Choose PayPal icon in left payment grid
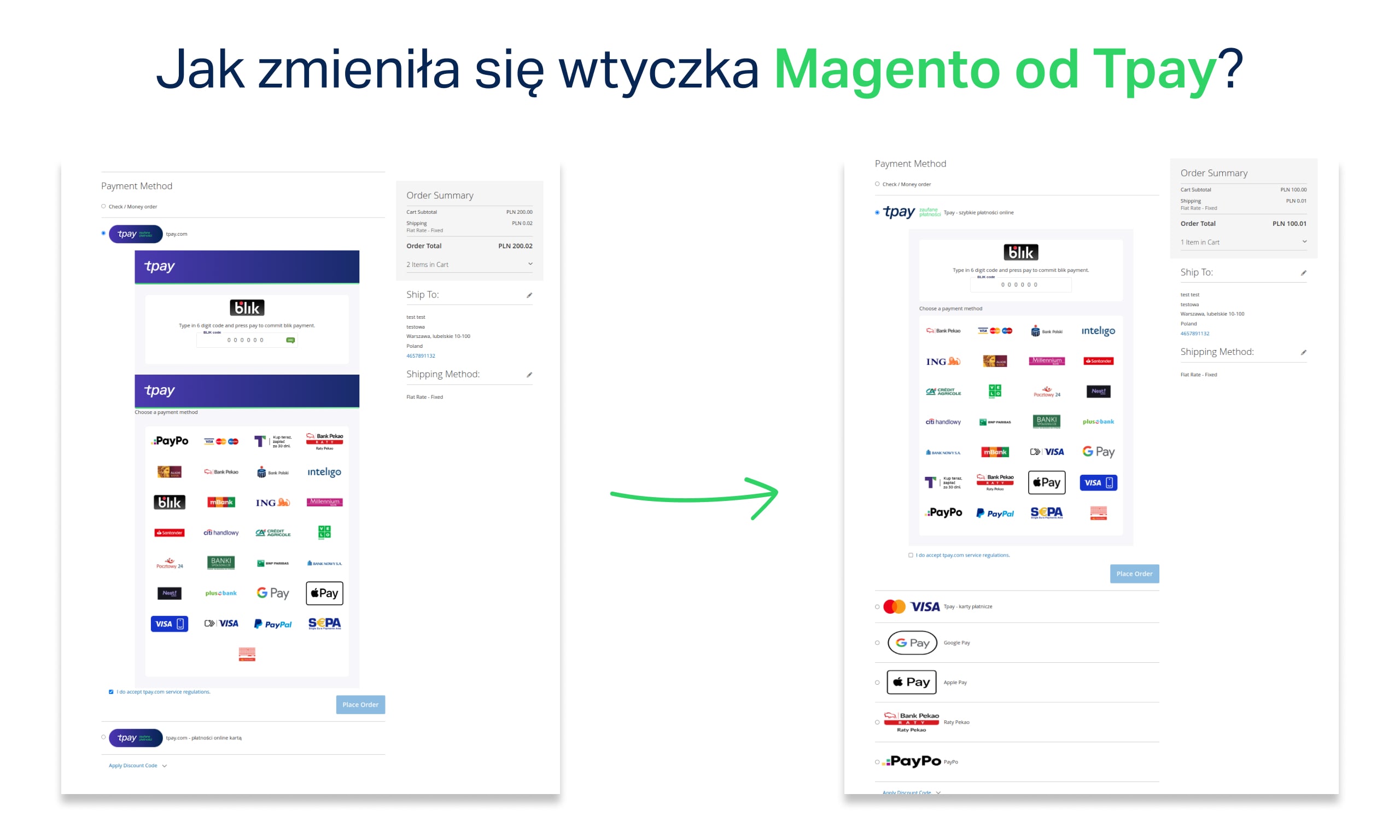 (x=273, y=624)
